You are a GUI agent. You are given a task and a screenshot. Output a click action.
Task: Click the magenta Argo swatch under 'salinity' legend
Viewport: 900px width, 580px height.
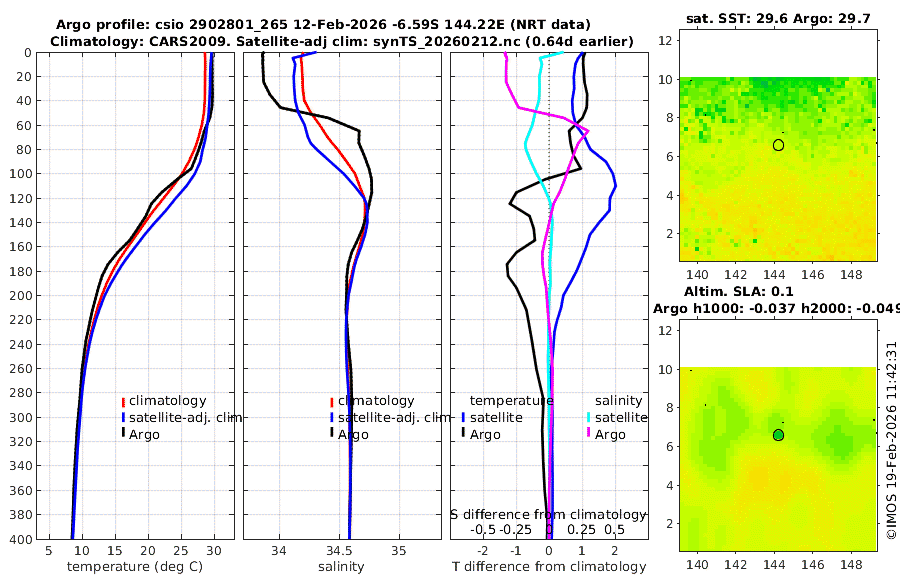588,433
